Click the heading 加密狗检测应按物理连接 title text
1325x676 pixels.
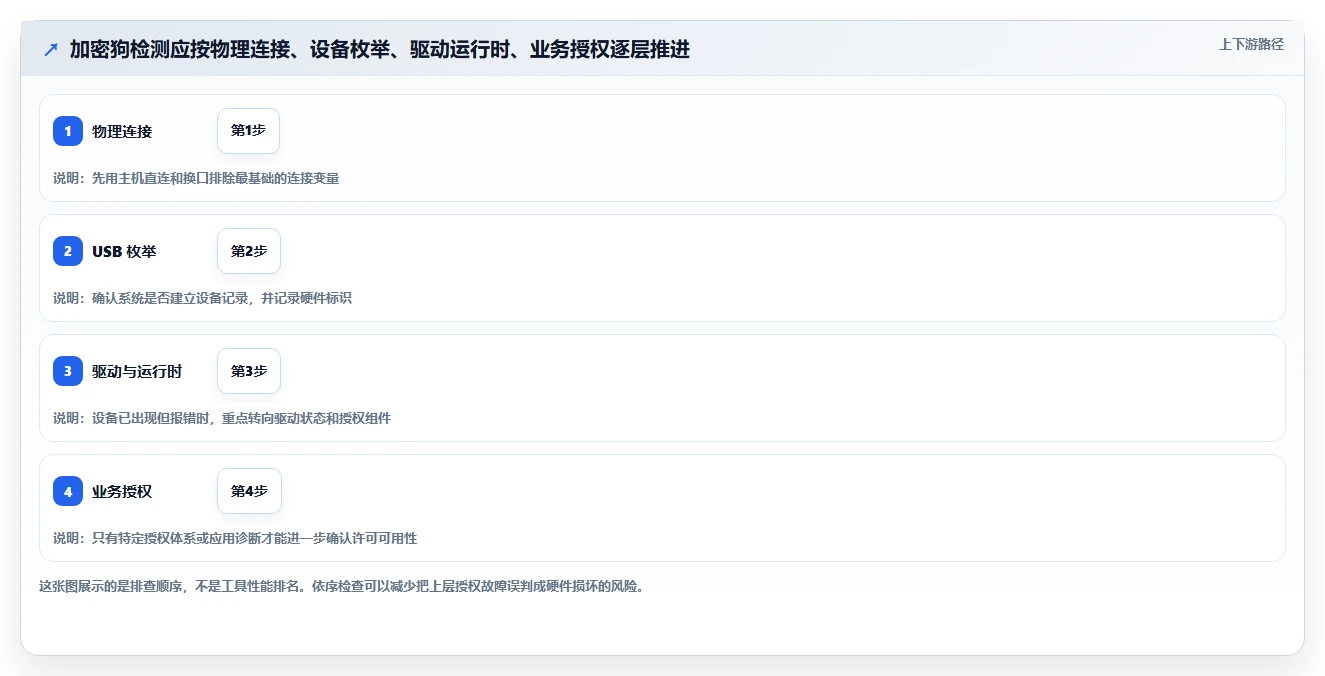coord(380,49)
